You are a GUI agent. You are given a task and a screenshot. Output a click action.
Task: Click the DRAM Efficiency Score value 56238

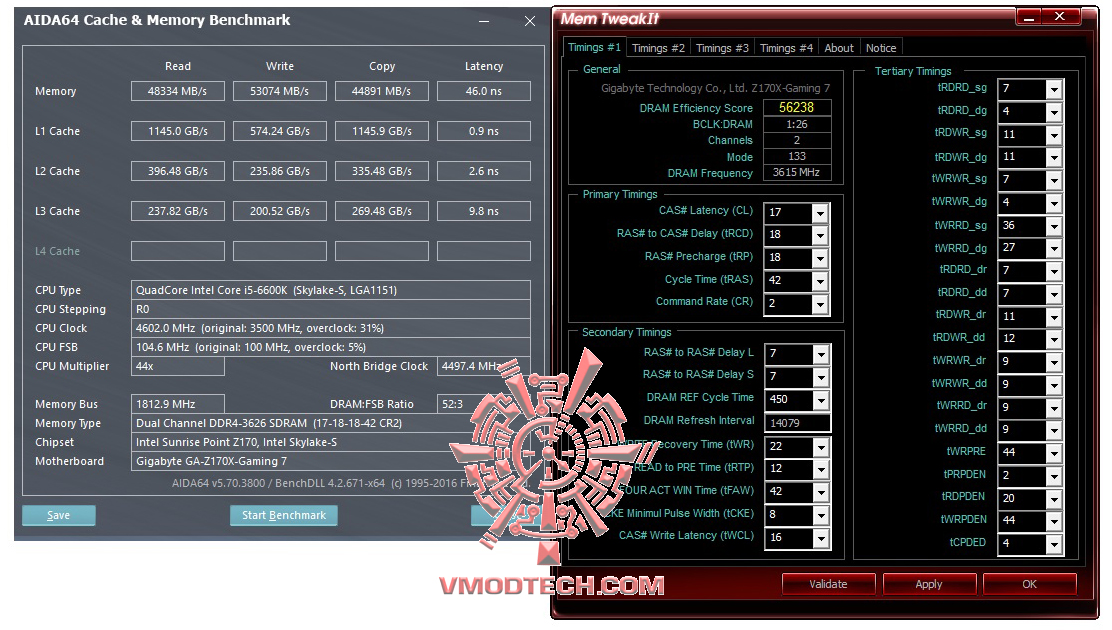click(x=796, y=107)
